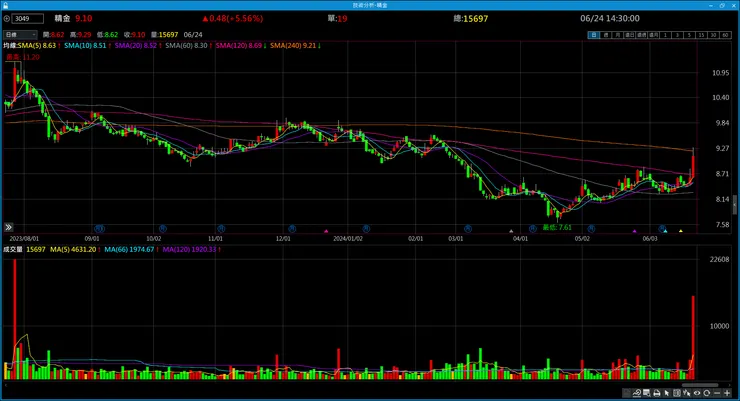Switch to the weekly 週 period tab
This screenshot has width=740, height=401.
click(x=606, y=35)
